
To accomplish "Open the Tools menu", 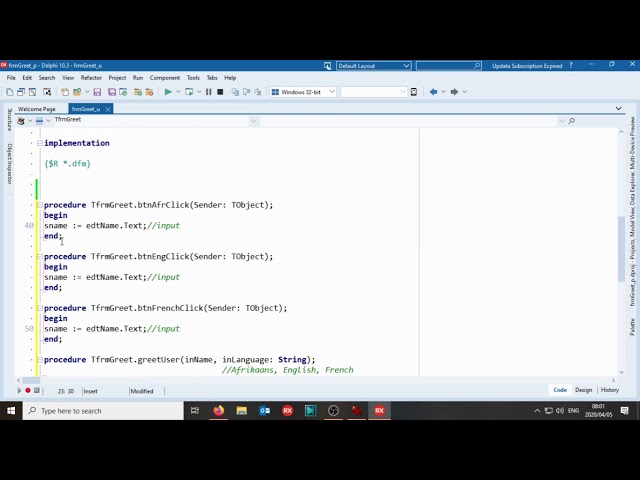I will coord(193,78).
